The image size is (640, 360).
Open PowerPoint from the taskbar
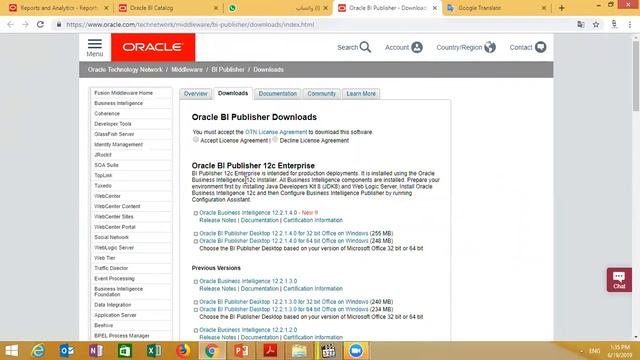tap(241, 351)
